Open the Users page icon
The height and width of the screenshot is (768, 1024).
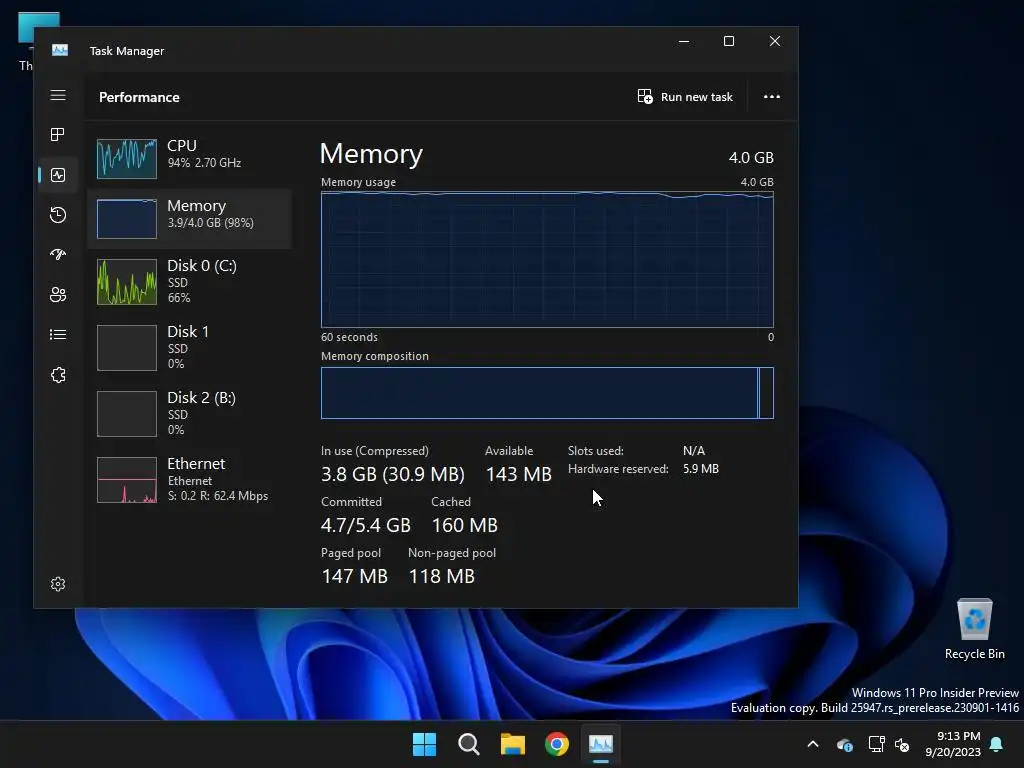(x=58, y=295)
